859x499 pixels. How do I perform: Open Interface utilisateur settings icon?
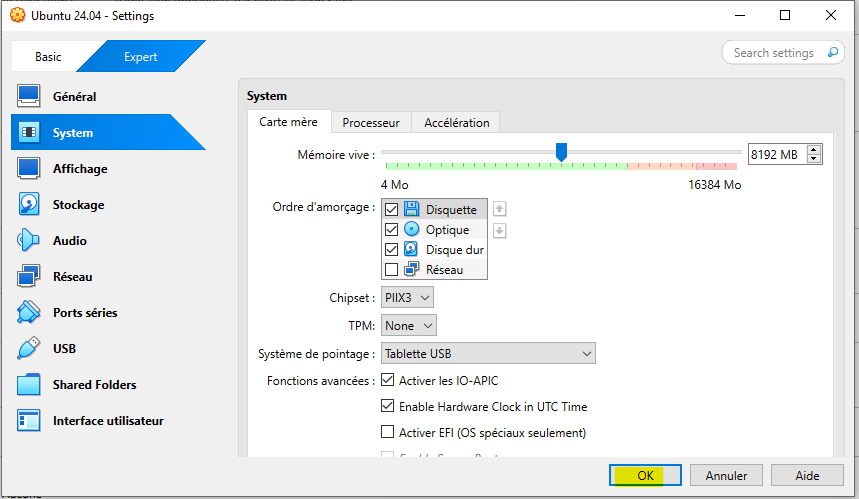29,421
